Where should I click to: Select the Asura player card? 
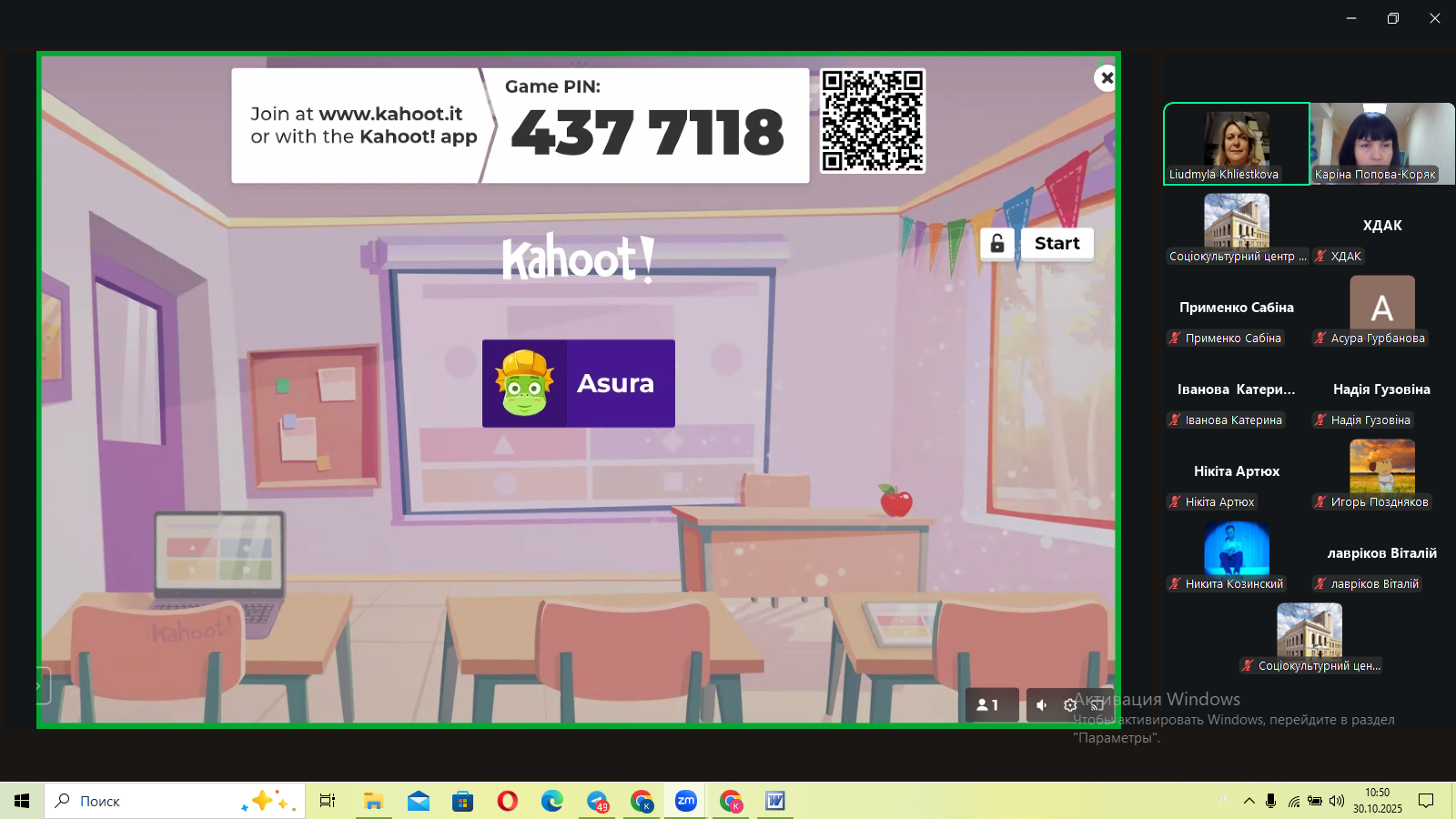coord(579,383)
